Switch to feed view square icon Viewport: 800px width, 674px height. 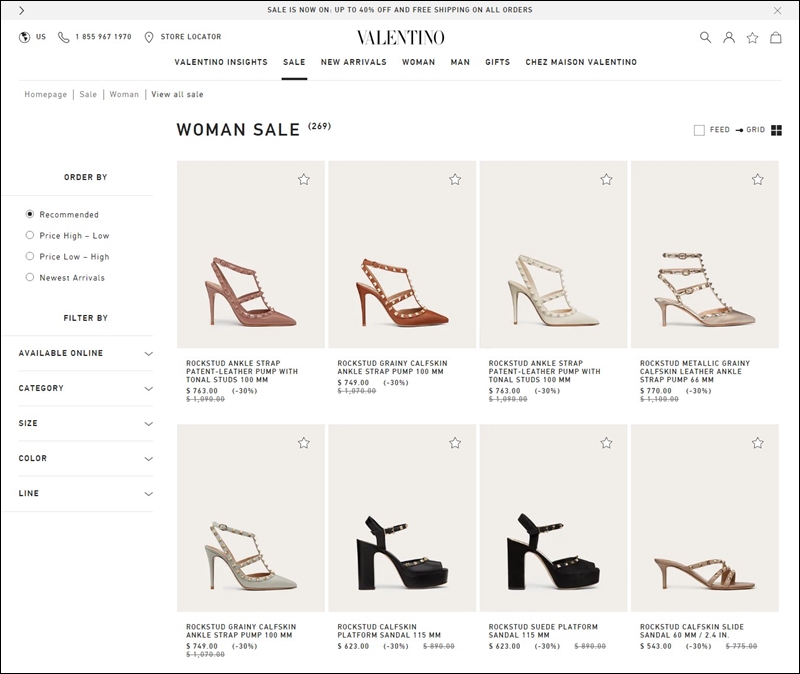[699, 130]
